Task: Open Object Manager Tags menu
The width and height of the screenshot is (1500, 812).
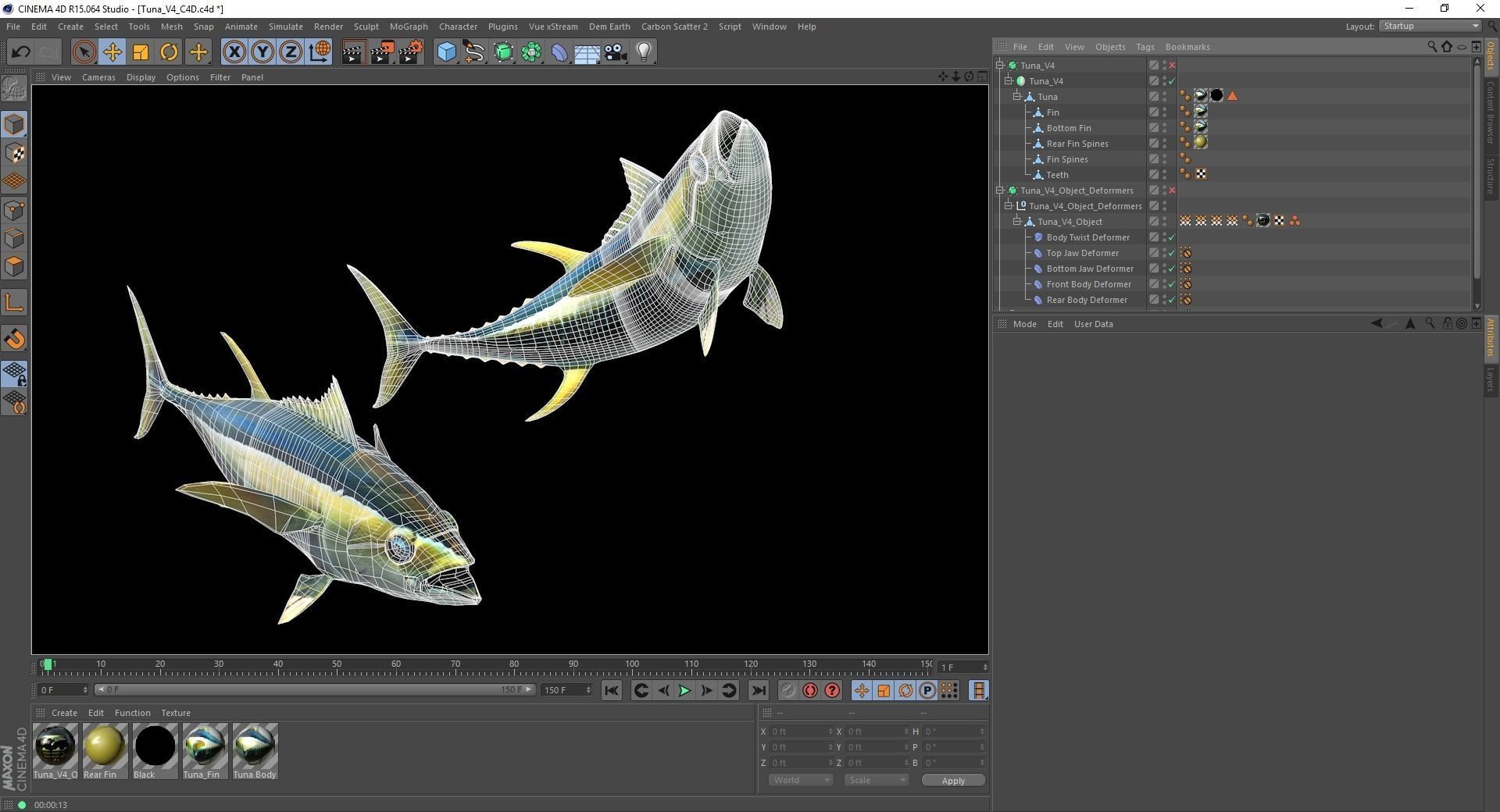Action: point(1145,47)
